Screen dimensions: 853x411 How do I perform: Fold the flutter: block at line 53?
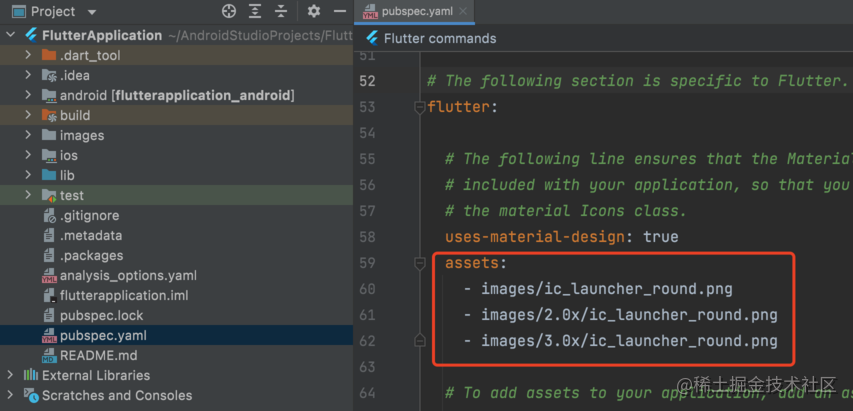point(419,108)
